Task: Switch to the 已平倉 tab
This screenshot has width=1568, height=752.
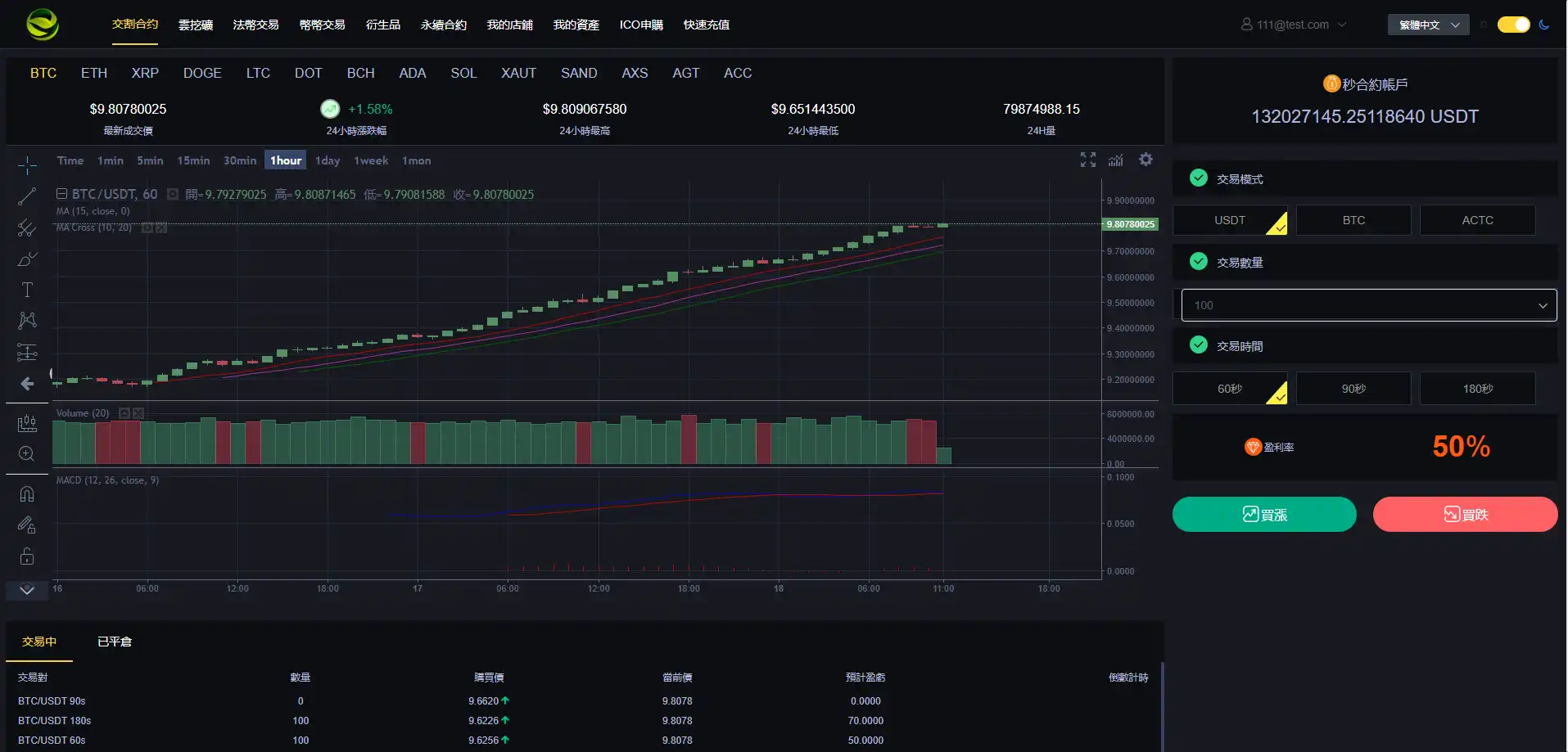Action: pyautogui.click(x=115, y=642)
